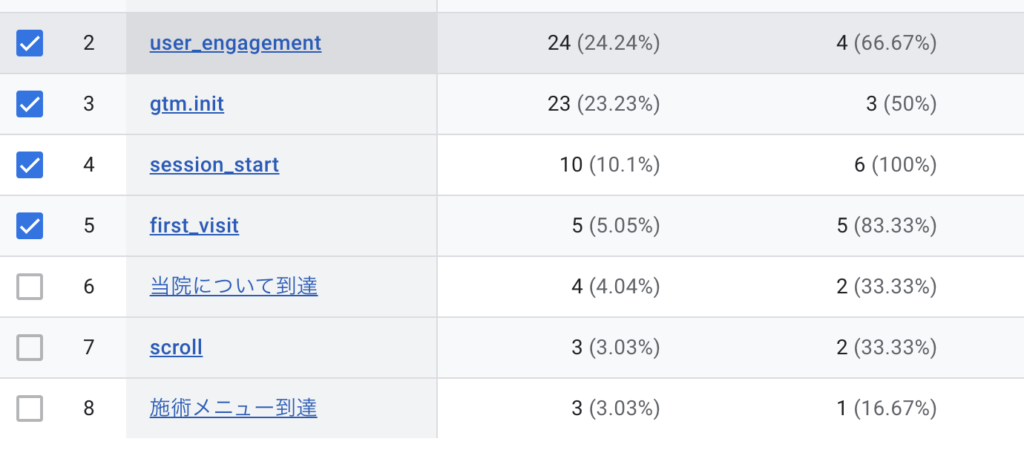Deselect the first_visit row checkbox
1024x459 pixels.
[30, 226]
